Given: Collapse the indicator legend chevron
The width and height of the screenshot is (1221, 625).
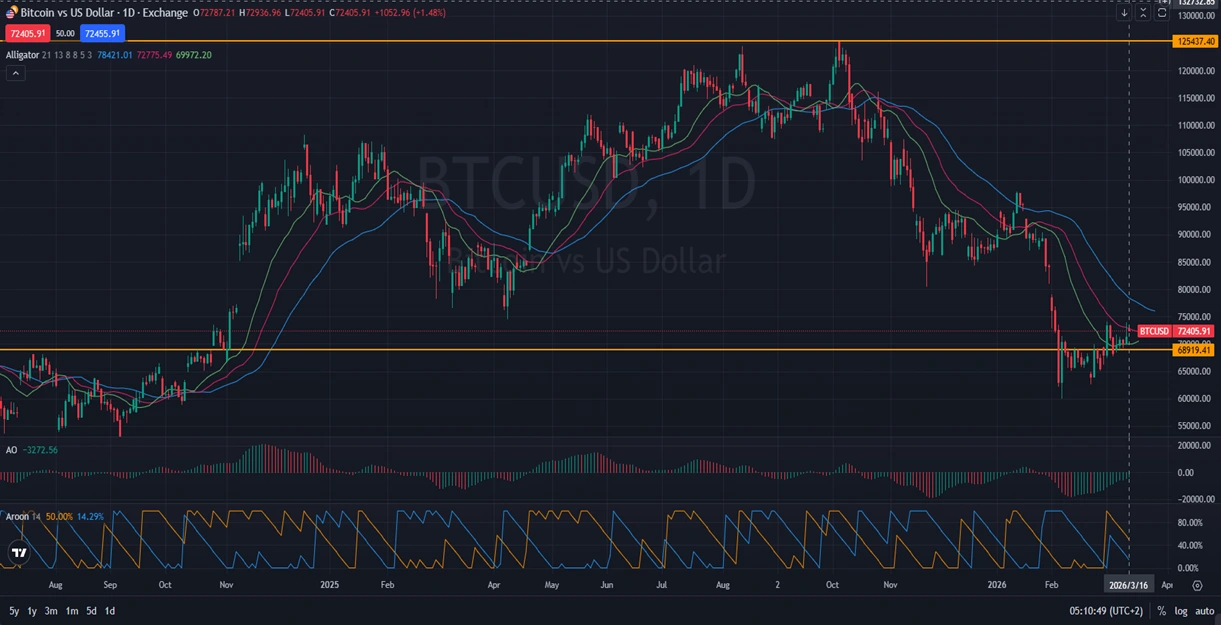Looking at the screenshot, I should 16,73.
